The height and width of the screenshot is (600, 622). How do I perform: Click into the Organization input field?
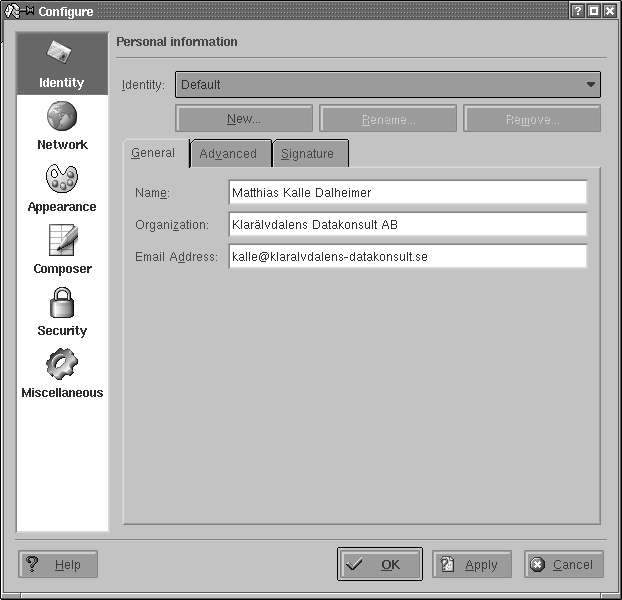coord(408,224)
